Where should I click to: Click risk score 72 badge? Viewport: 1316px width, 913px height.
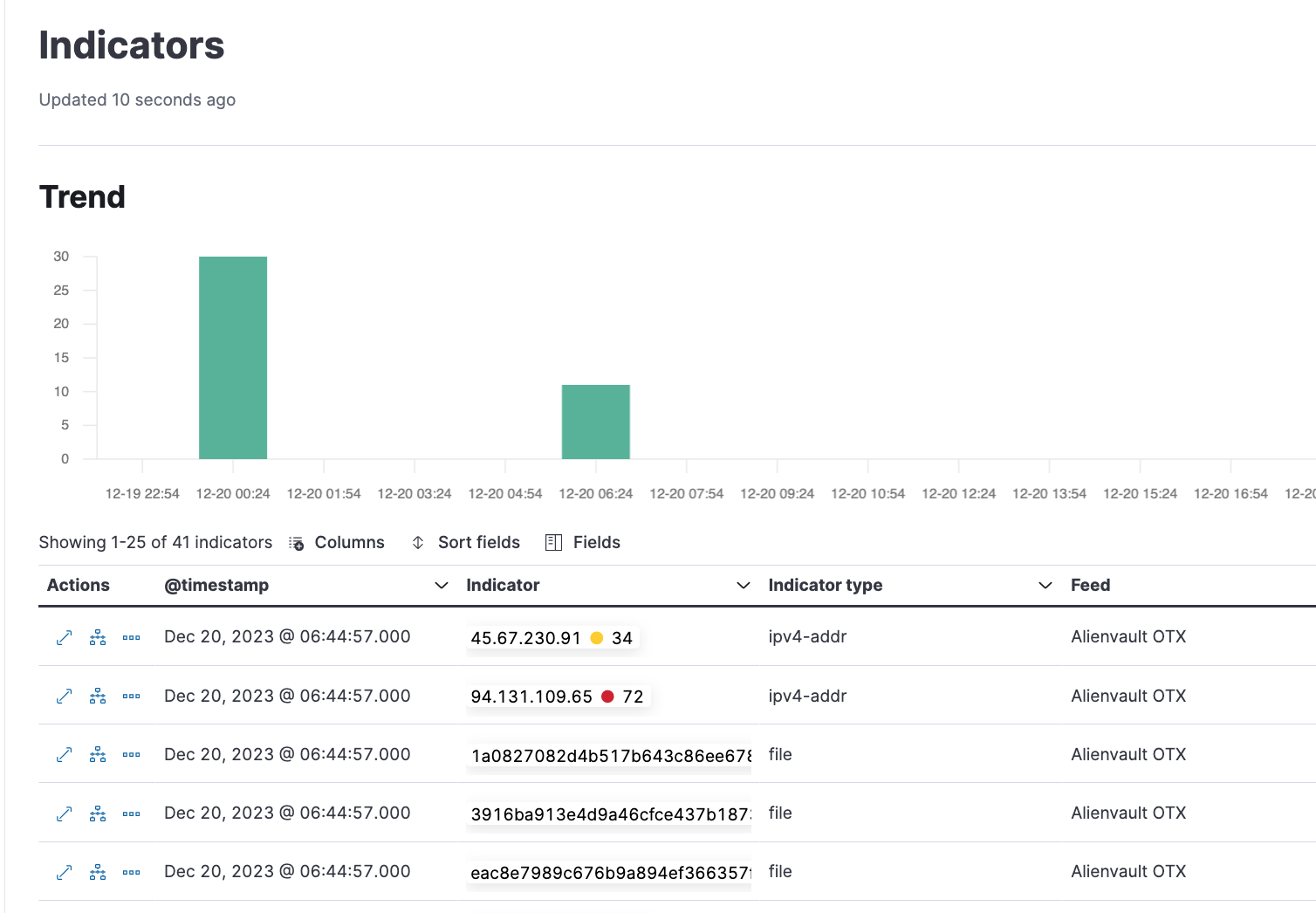pyautogui.click(x=633, y=697)
